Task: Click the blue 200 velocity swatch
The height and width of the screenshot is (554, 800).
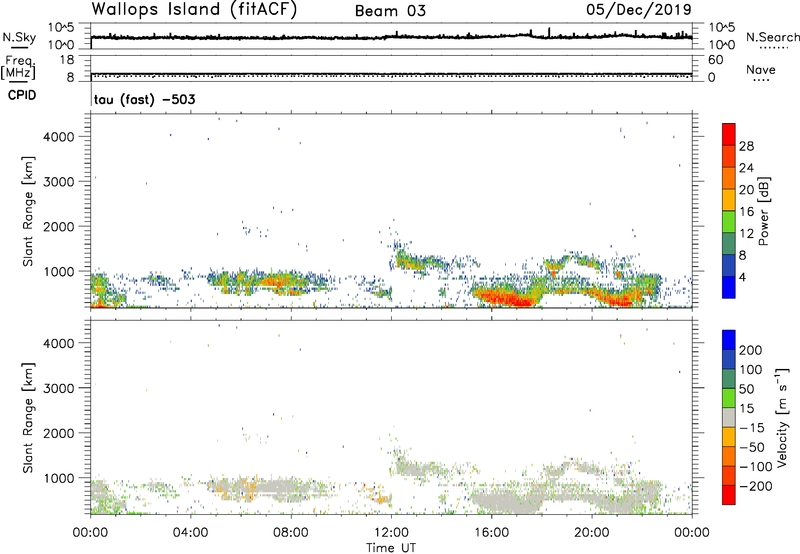Action: click(729, 340)
